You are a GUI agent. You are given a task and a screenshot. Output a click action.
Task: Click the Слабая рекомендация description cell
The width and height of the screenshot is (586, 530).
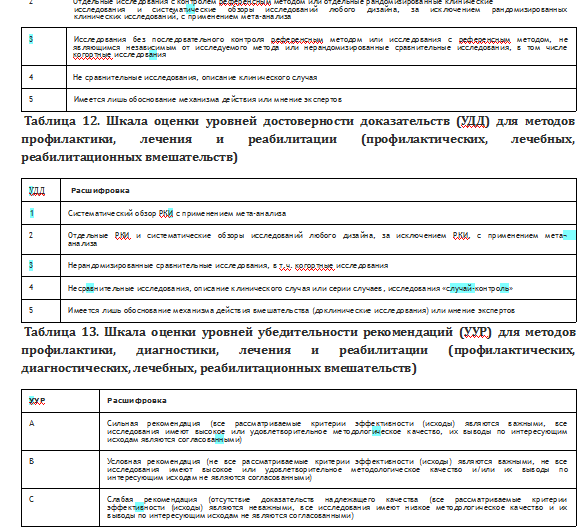click(x=337, y=508)
